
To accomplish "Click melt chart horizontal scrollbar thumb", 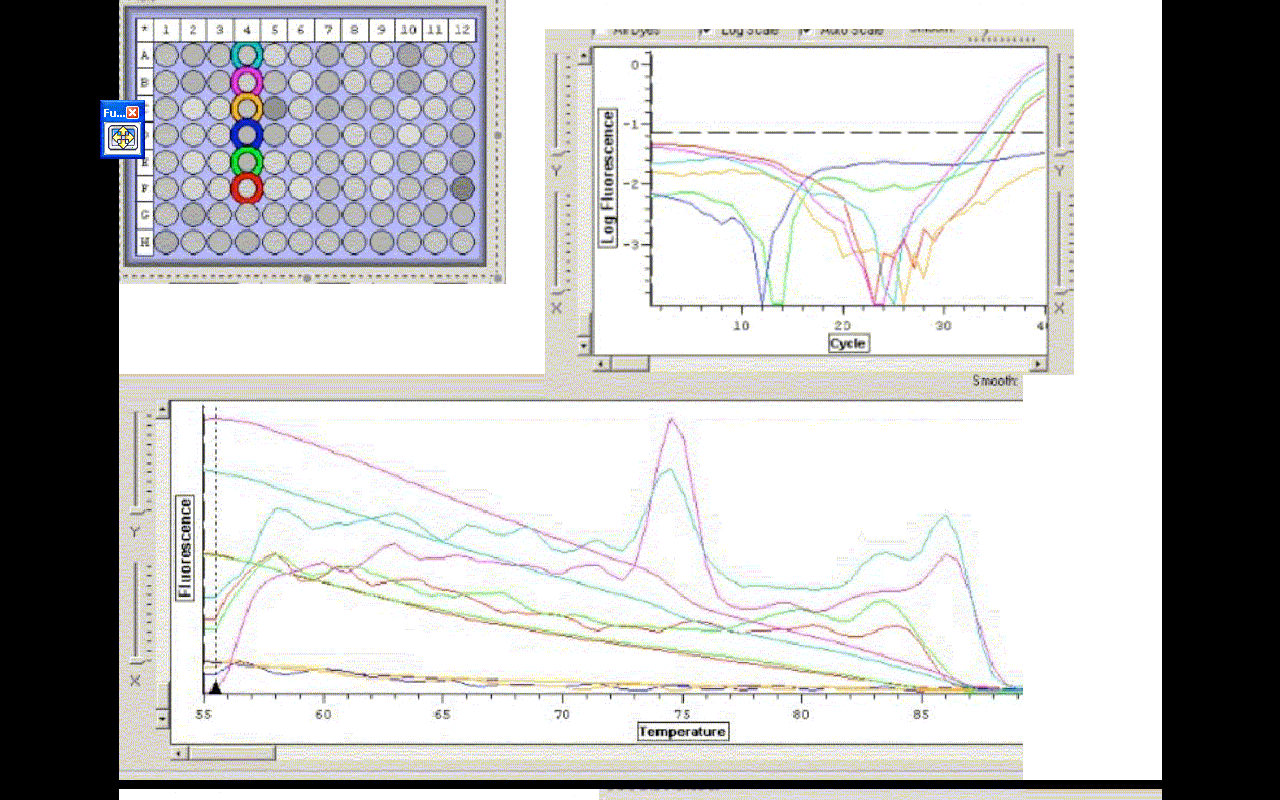I will 232,752.
